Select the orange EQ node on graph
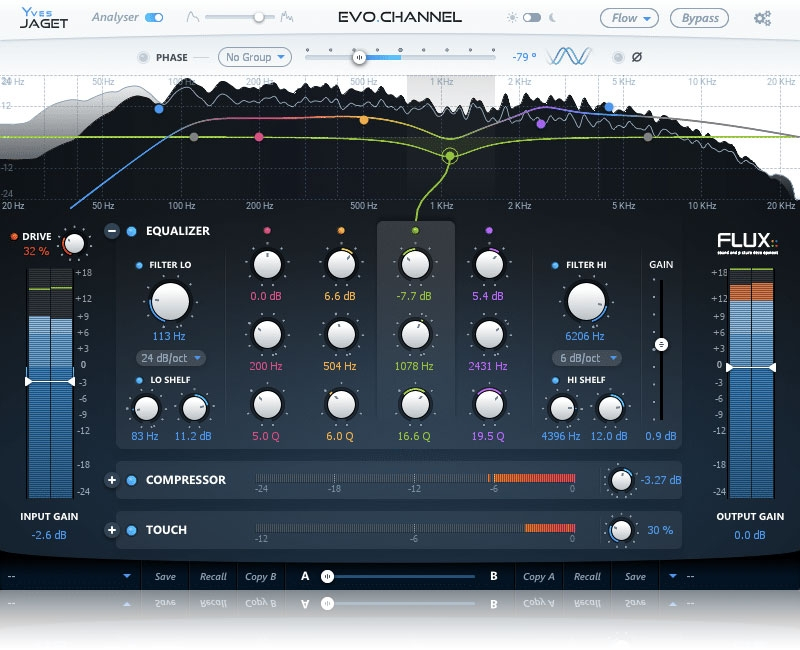The height and width of the screenshot is (650, 800). tap(364, 120)
